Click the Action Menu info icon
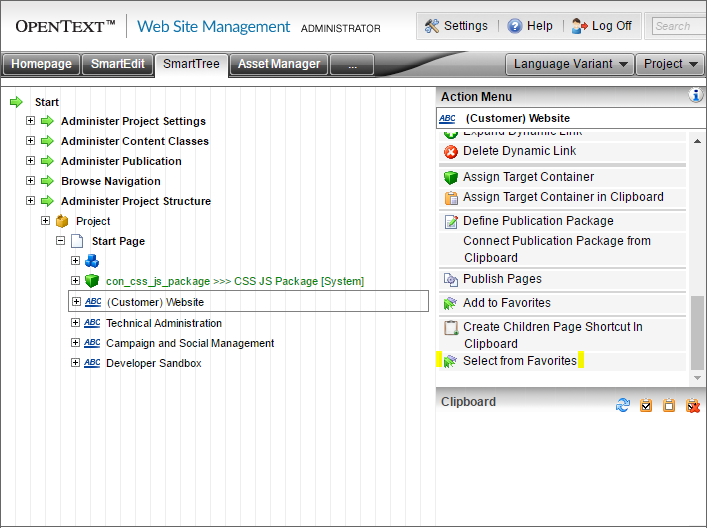 (x=695, y=96)
